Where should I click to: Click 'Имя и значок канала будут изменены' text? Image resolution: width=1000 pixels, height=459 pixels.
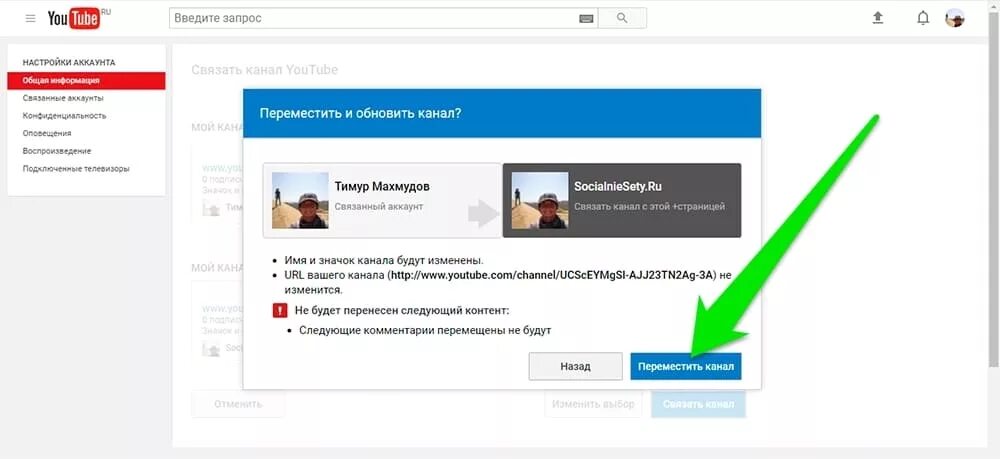(384, 261)
